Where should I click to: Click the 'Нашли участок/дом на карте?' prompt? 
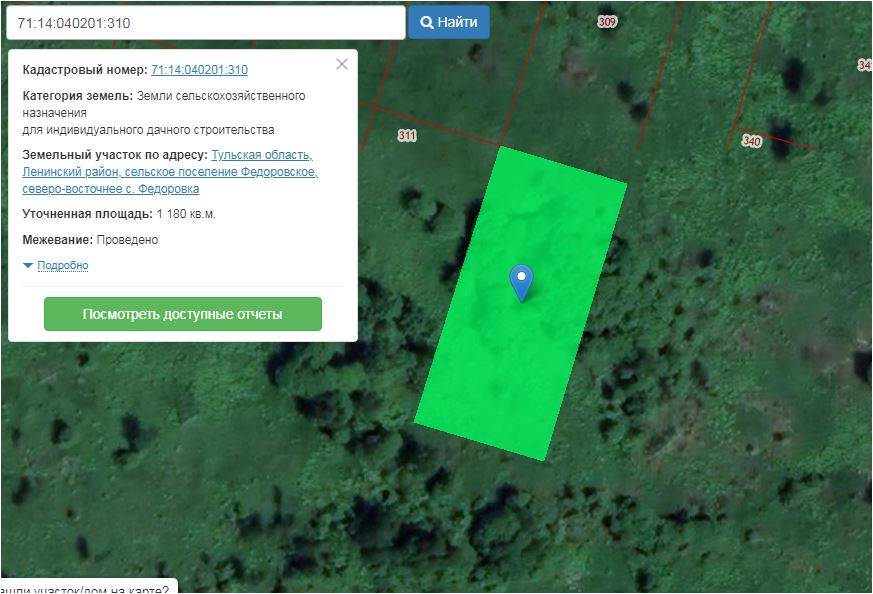tap(88, 587)
